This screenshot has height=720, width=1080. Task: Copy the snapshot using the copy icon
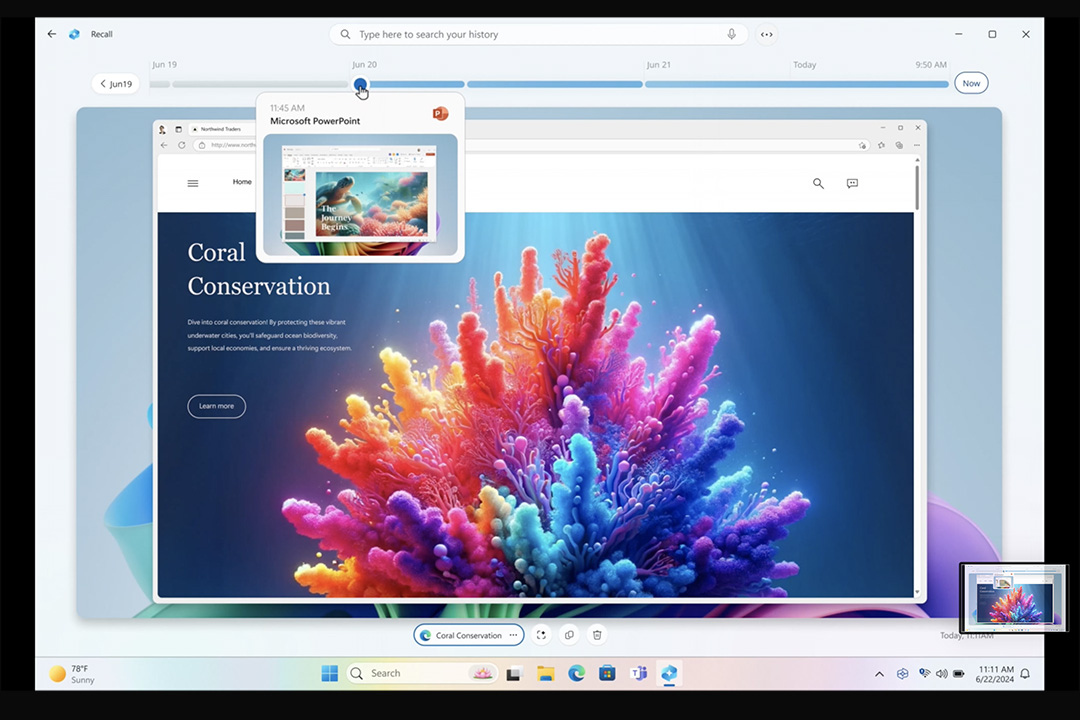tap(569, 635)
